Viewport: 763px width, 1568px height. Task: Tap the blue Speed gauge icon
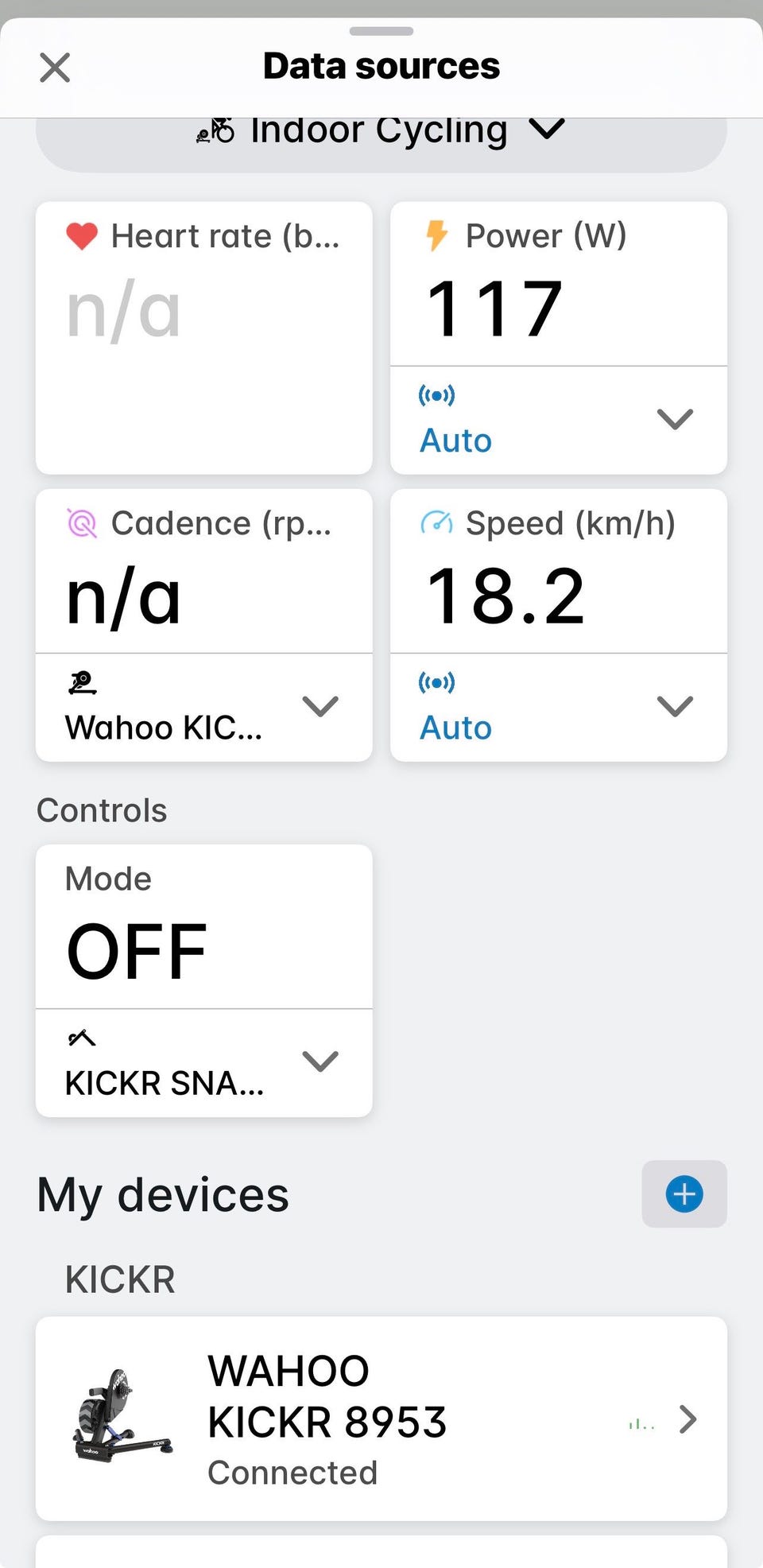pos(436,523)
